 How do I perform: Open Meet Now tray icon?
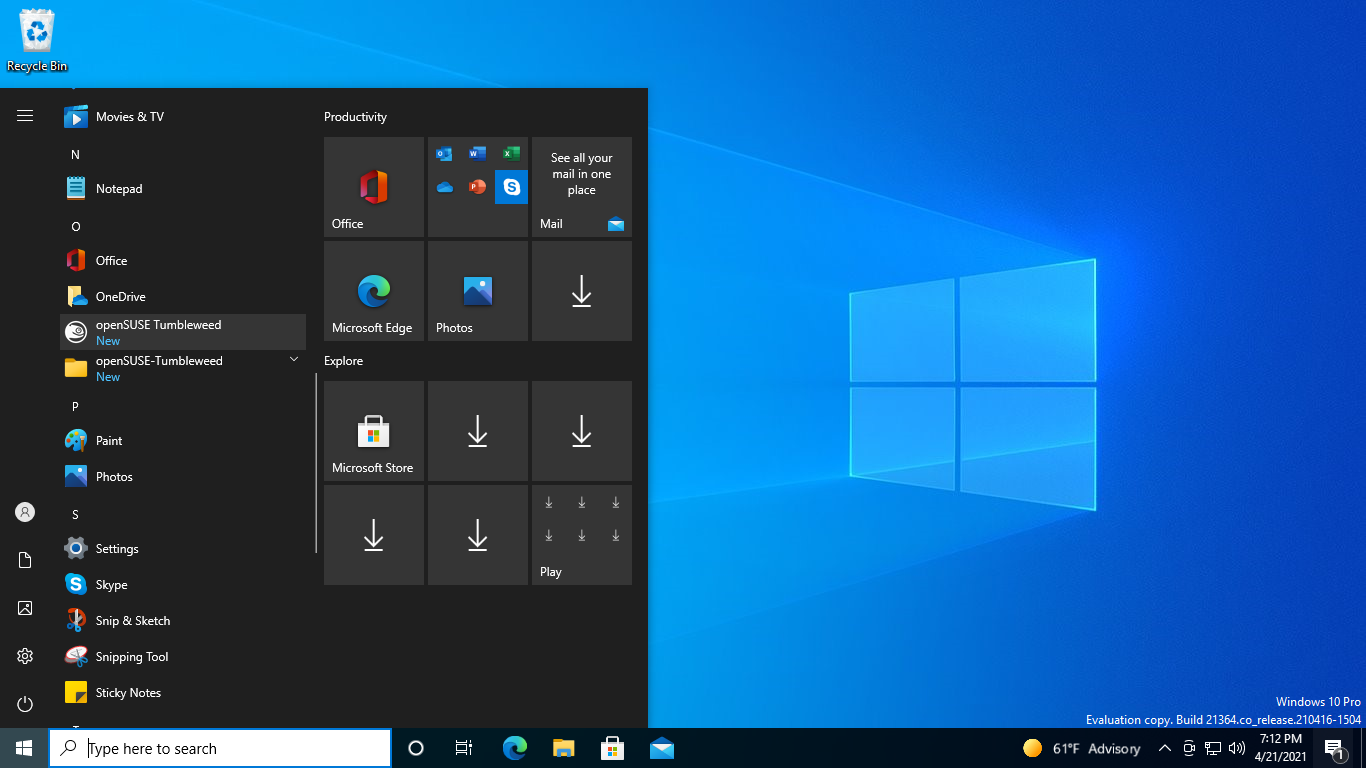click(1189, 748)
